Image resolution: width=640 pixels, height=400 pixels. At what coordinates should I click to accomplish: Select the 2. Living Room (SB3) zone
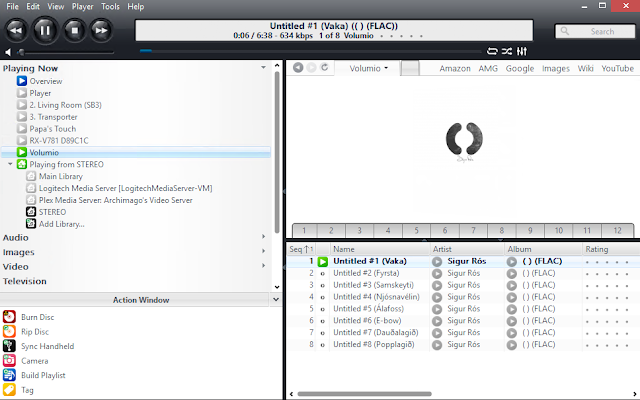[65, 105]
